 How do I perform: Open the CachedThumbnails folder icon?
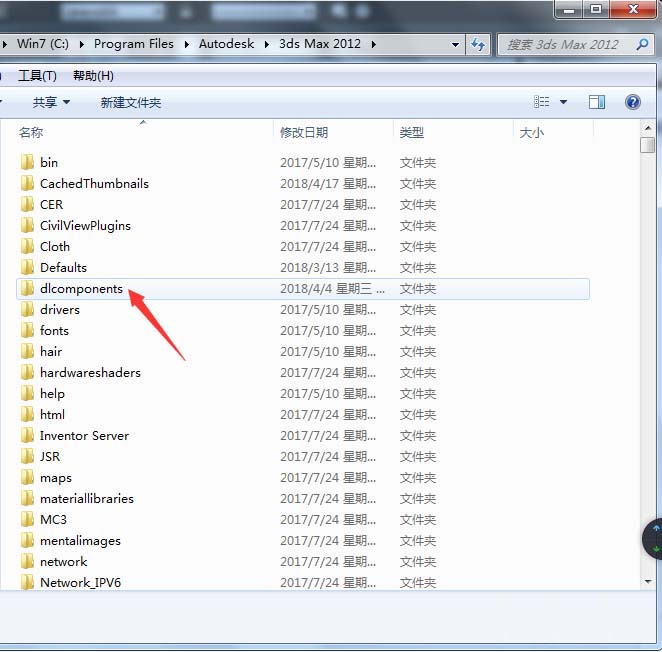point(27,183)
